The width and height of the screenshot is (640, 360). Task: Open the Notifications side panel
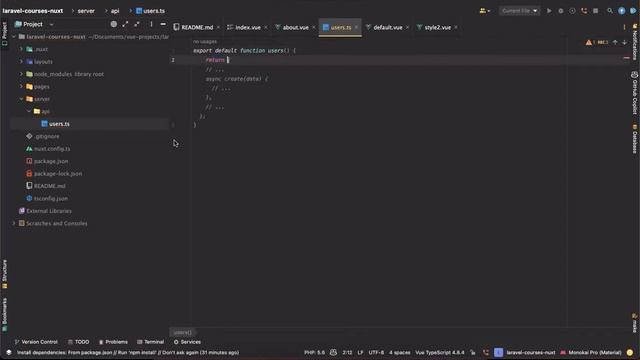click(635, 42)
